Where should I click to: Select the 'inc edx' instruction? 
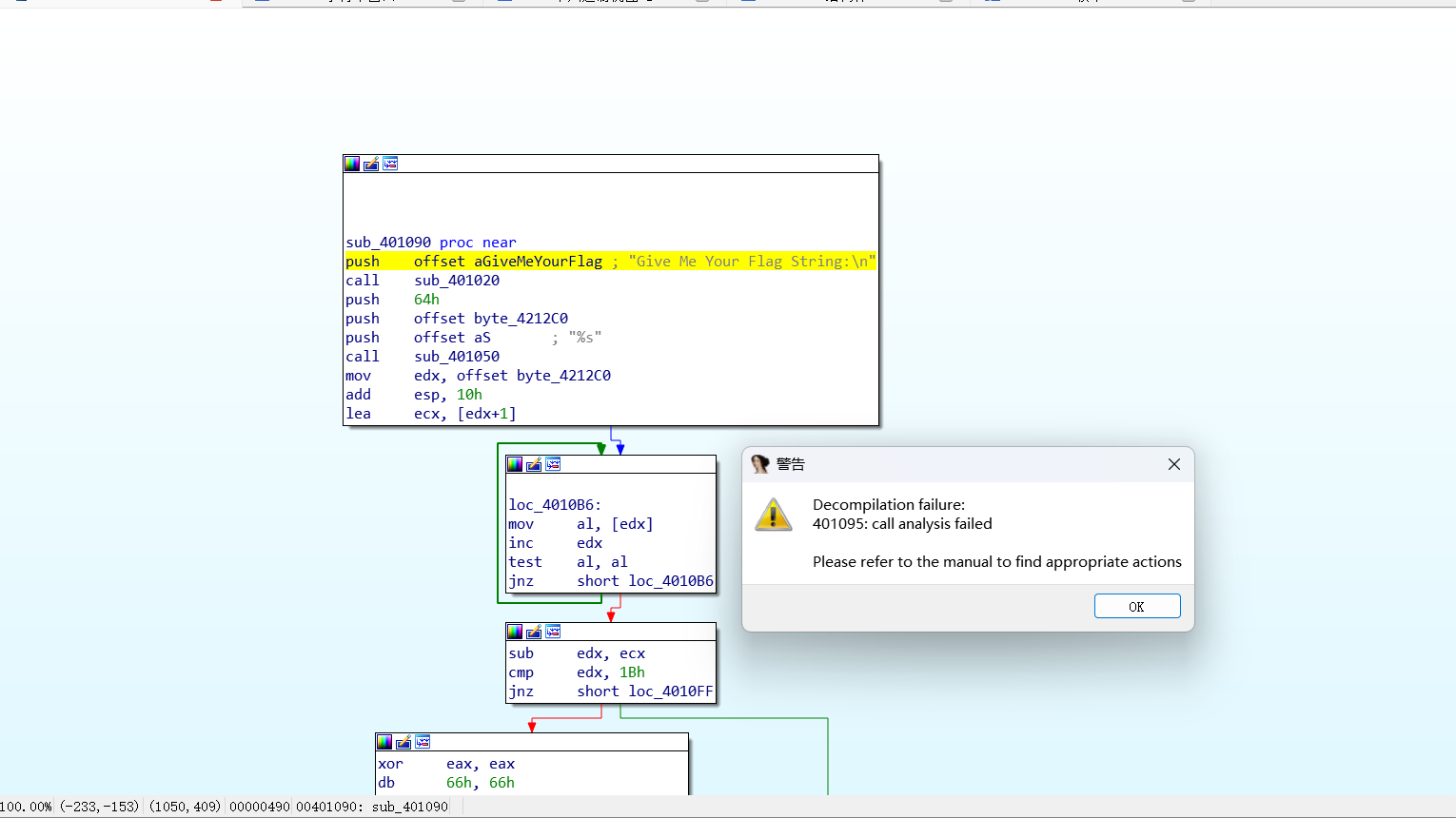click(556, 543)
